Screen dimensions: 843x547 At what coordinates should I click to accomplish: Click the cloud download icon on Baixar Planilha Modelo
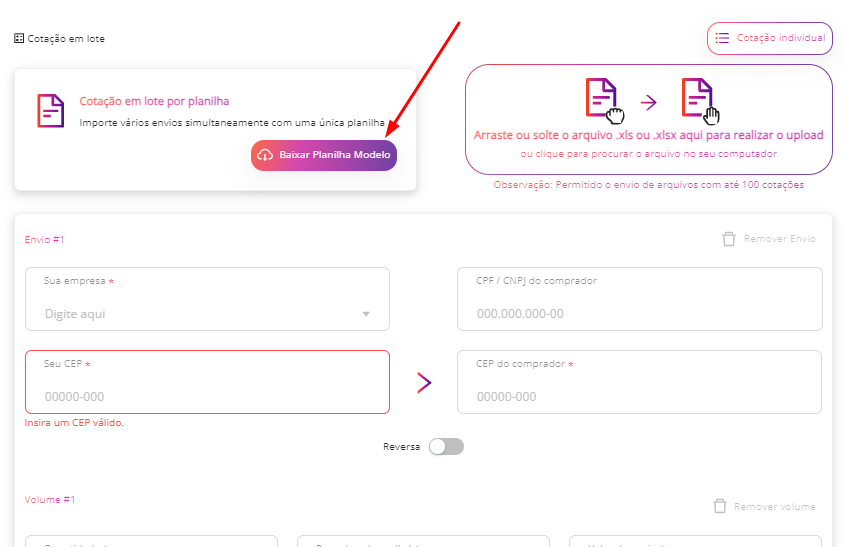pos(265,155)
